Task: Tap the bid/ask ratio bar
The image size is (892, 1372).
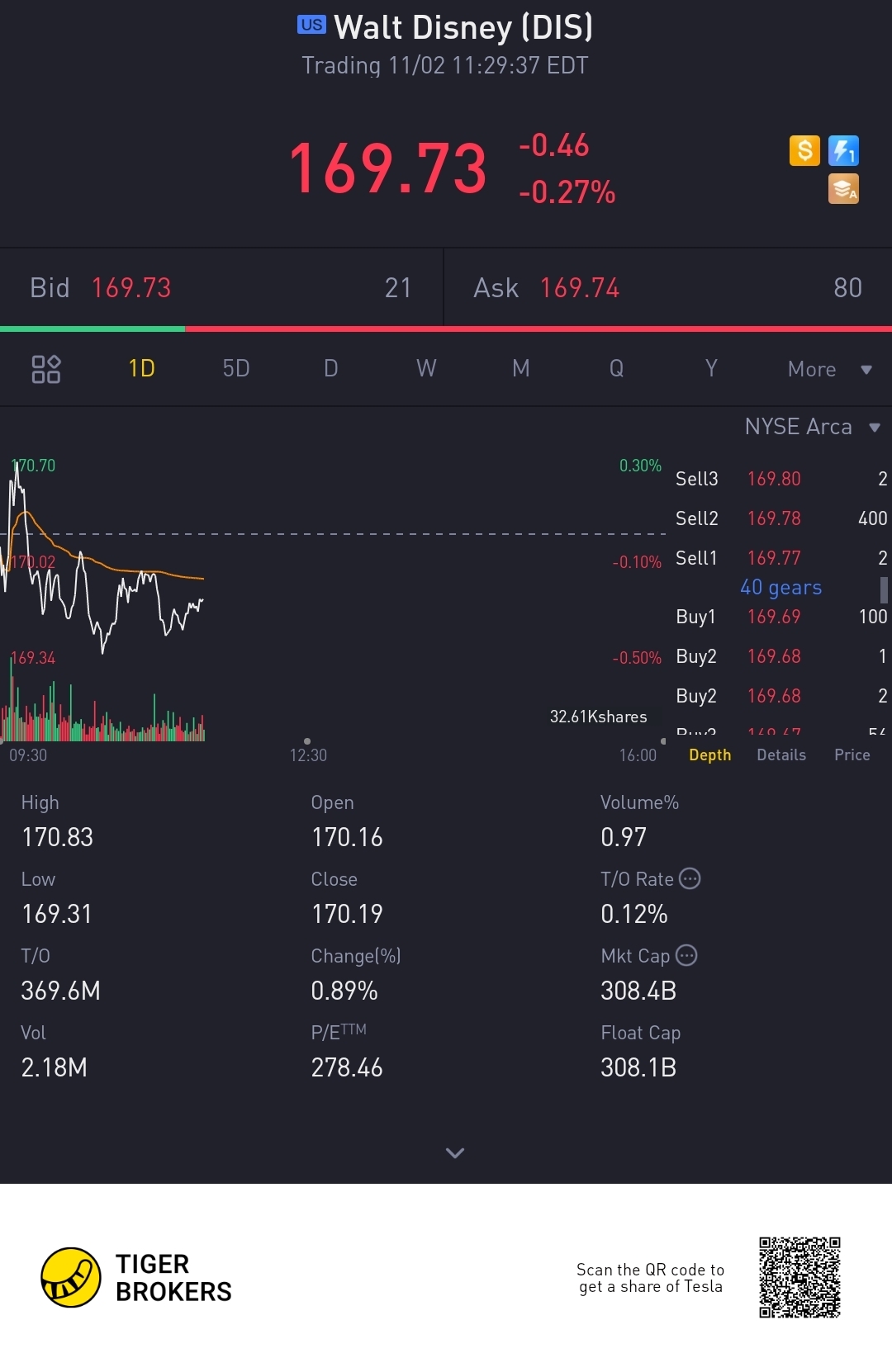Action: tap(446, 329)
